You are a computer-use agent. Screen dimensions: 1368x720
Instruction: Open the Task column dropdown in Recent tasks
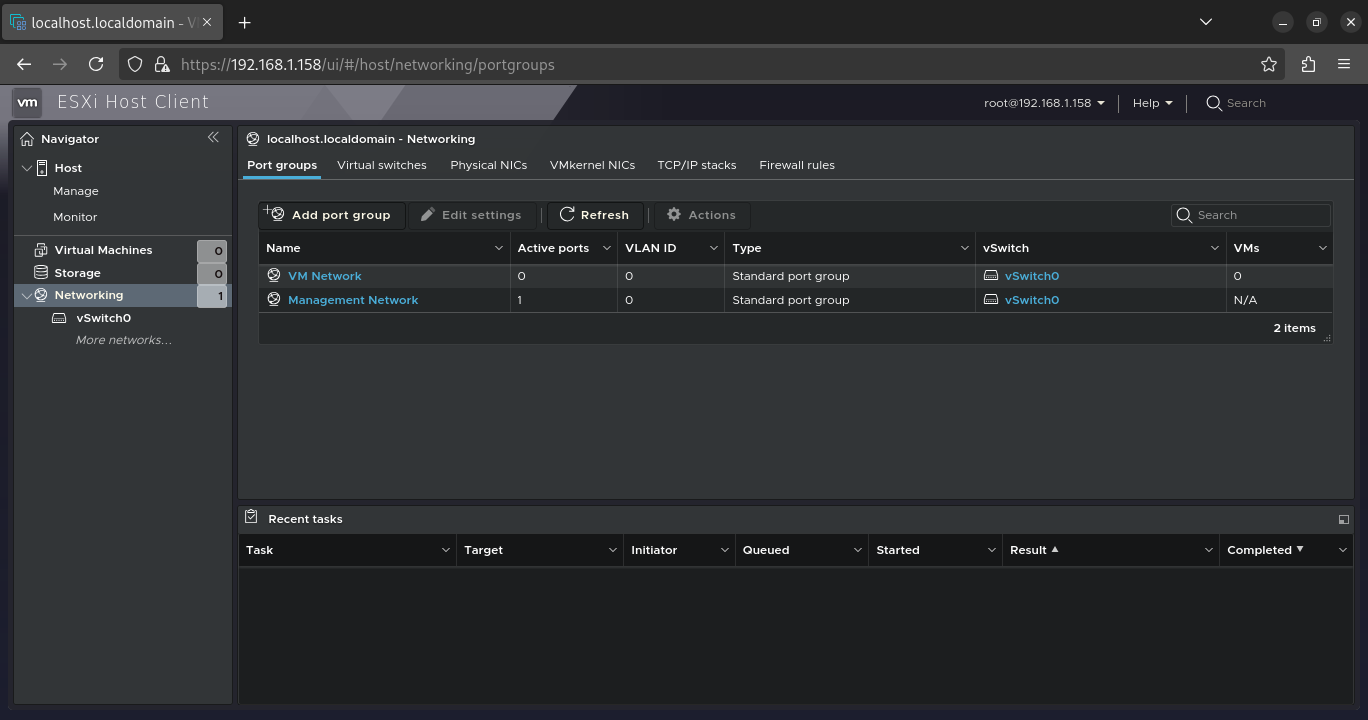point(445,550)
